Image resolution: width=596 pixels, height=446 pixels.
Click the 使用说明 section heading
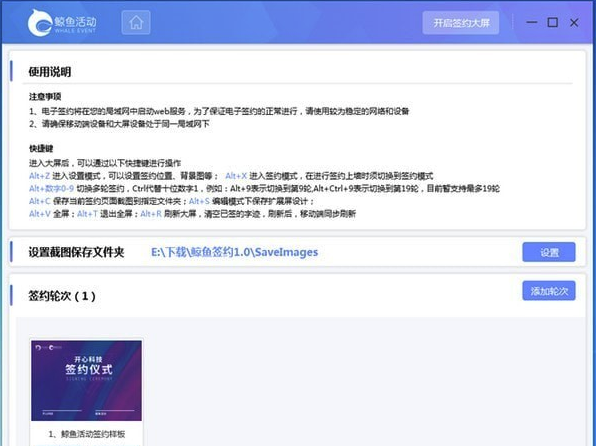point(50,71)
